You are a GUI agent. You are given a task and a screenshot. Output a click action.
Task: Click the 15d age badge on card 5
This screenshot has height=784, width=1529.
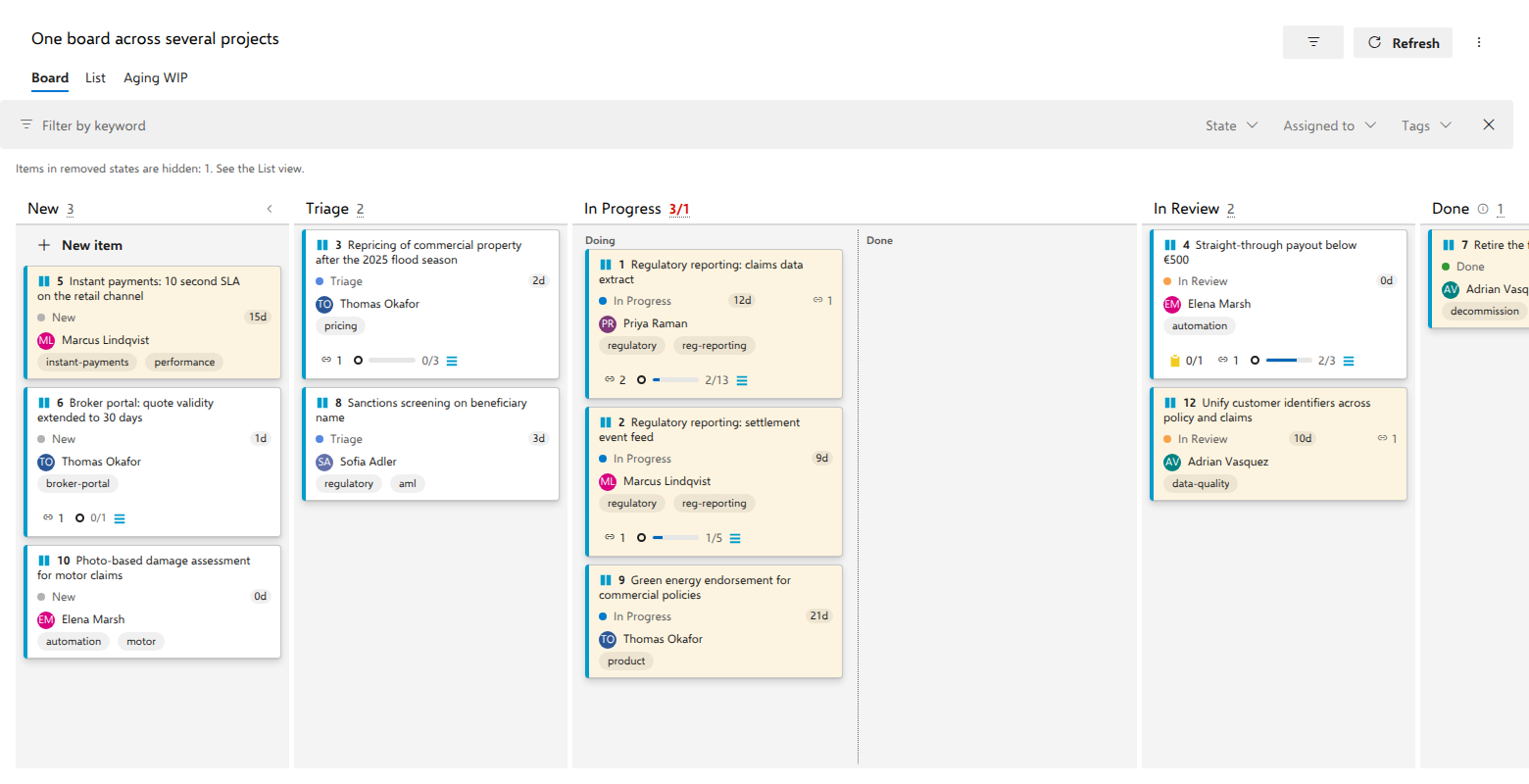(258, 318)
